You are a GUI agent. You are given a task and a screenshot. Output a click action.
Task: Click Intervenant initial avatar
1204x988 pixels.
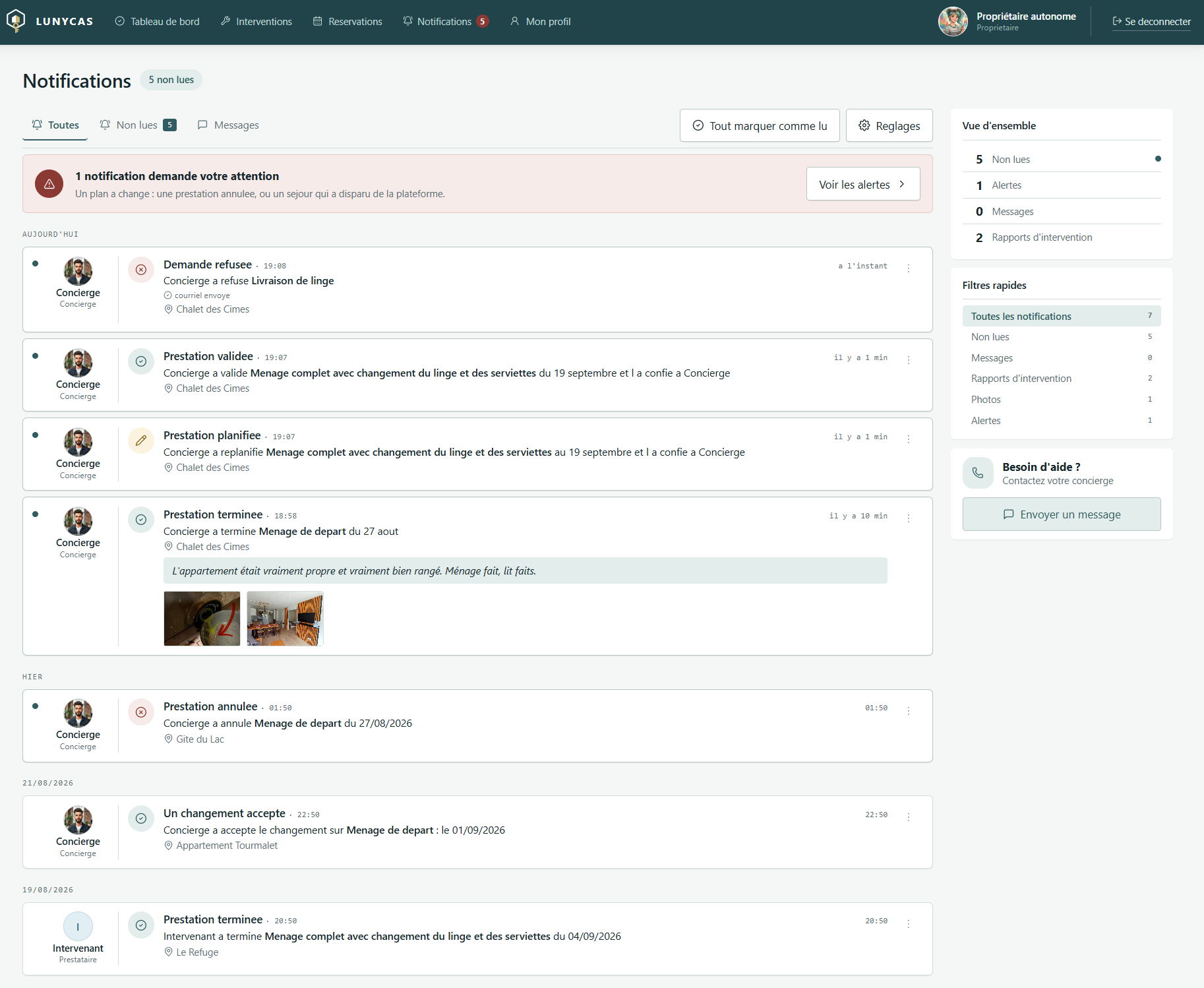(78, 927)
